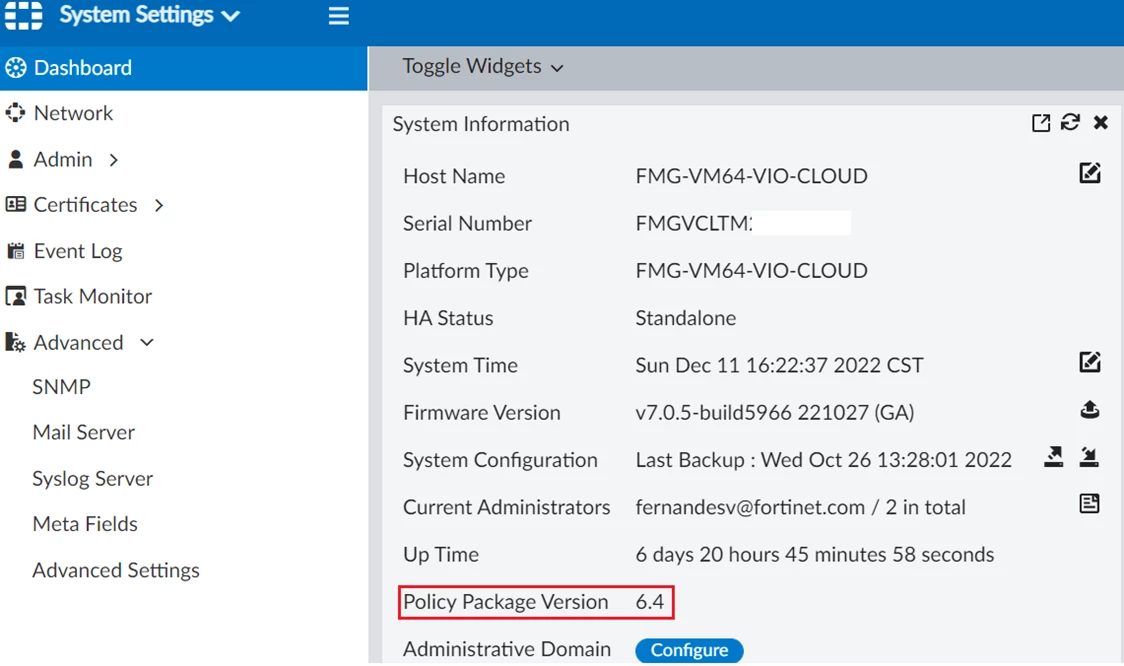Click the Advanced menu label

click(78, 343)
